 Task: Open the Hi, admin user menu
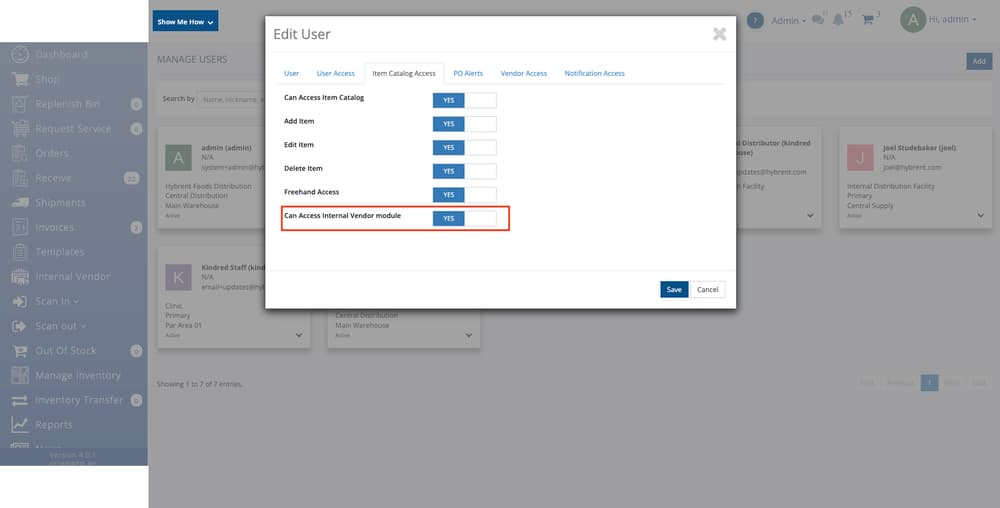tap(952, 19)
